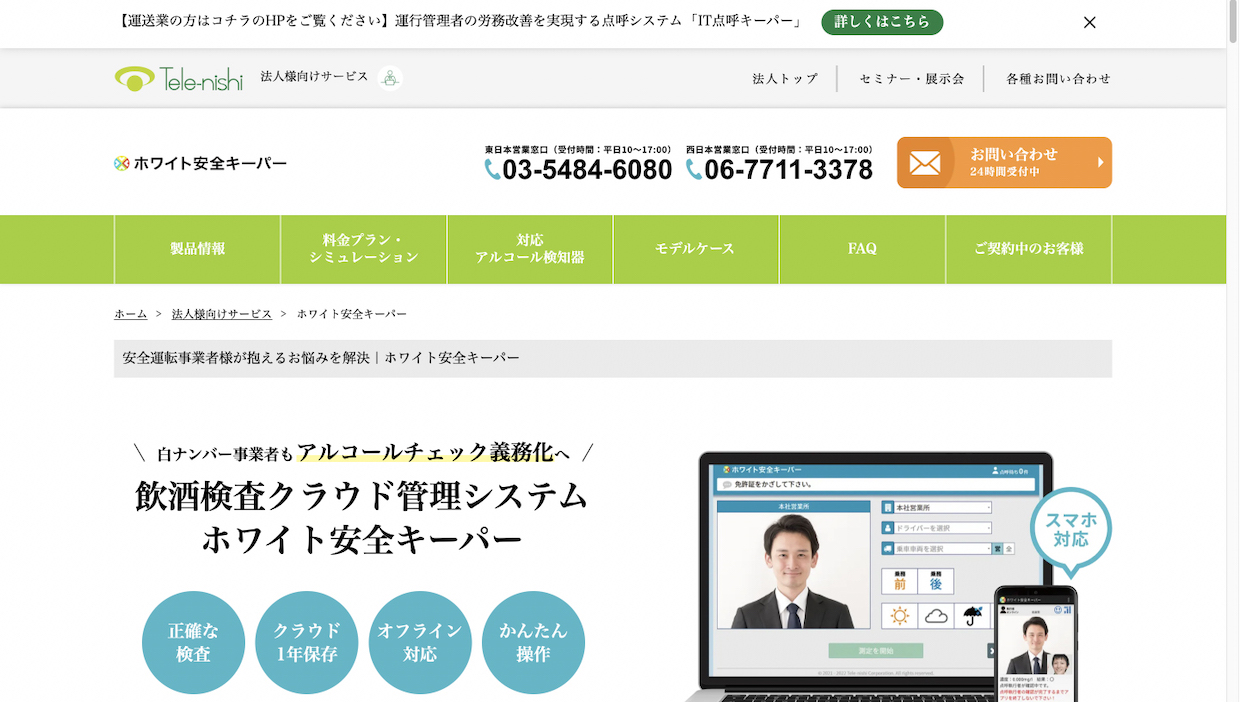
Task: Click the 詳しくはこちら green button
Action: 882,22
